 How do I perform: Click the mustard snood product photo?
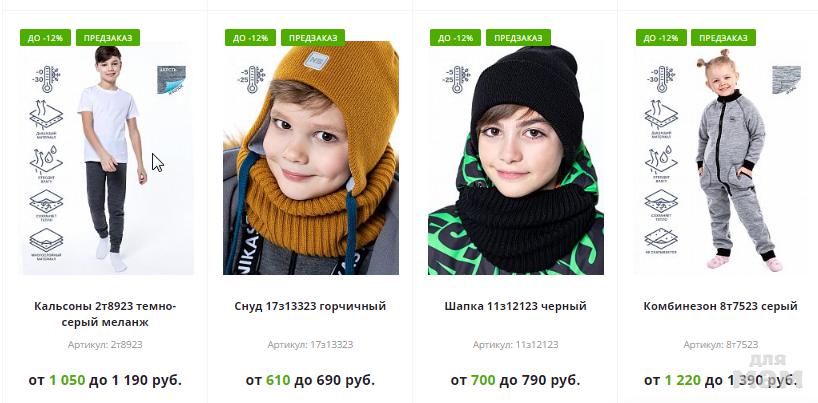click(x=311, y=158)
